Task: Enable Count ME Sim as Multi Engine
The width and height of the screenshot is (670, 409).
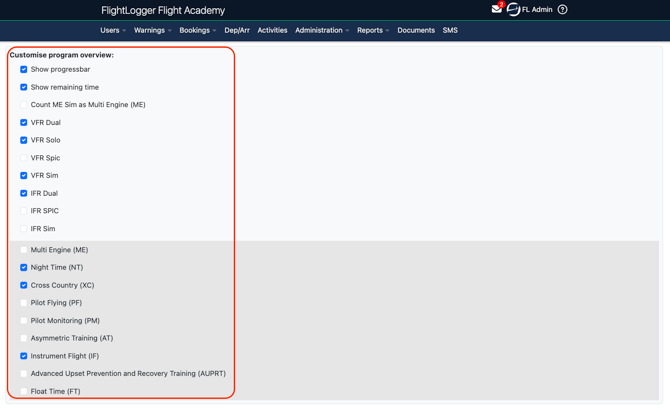Action: coord(24,105)
